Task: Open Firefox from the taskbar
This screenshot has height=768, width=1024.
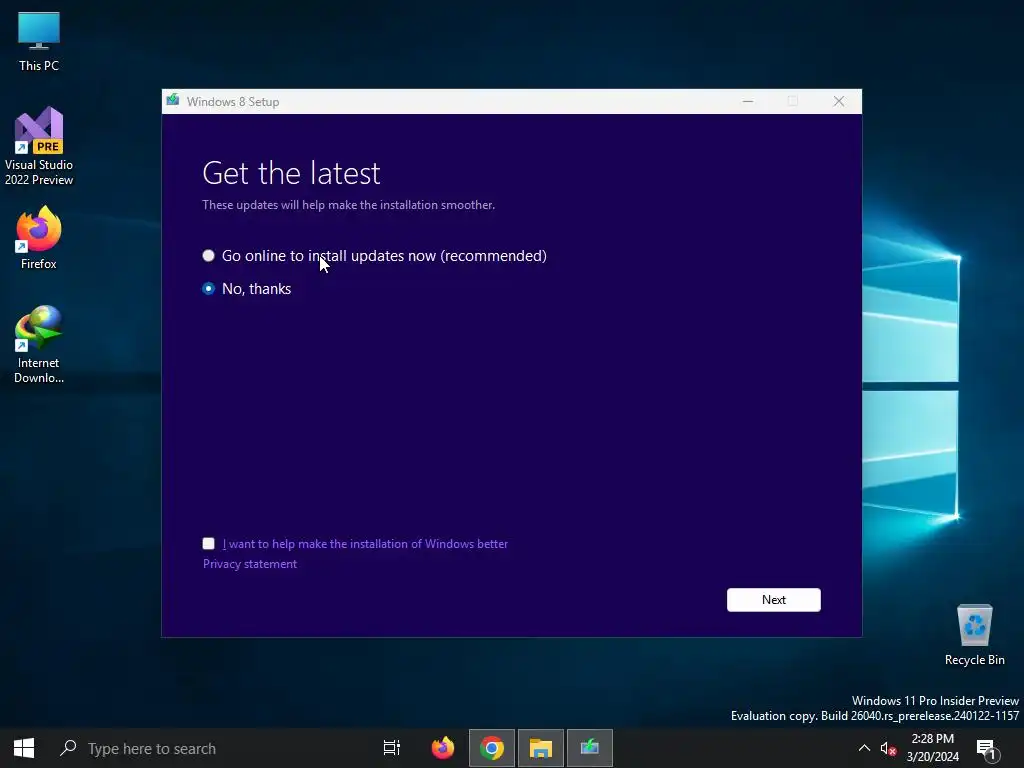Action: (443, 748)
